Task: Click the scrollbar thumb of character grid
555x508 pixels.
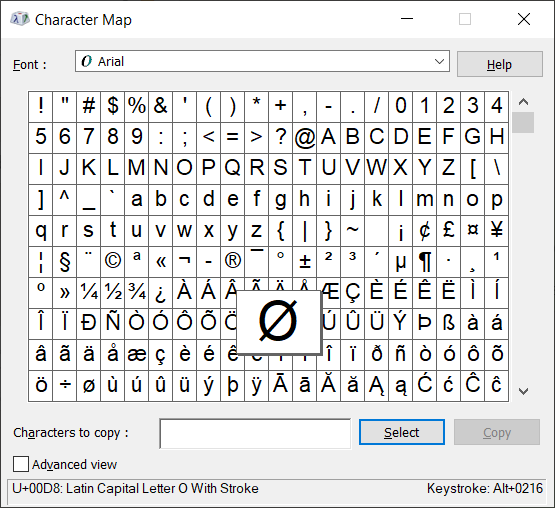Action: click(x=523, y=122)
